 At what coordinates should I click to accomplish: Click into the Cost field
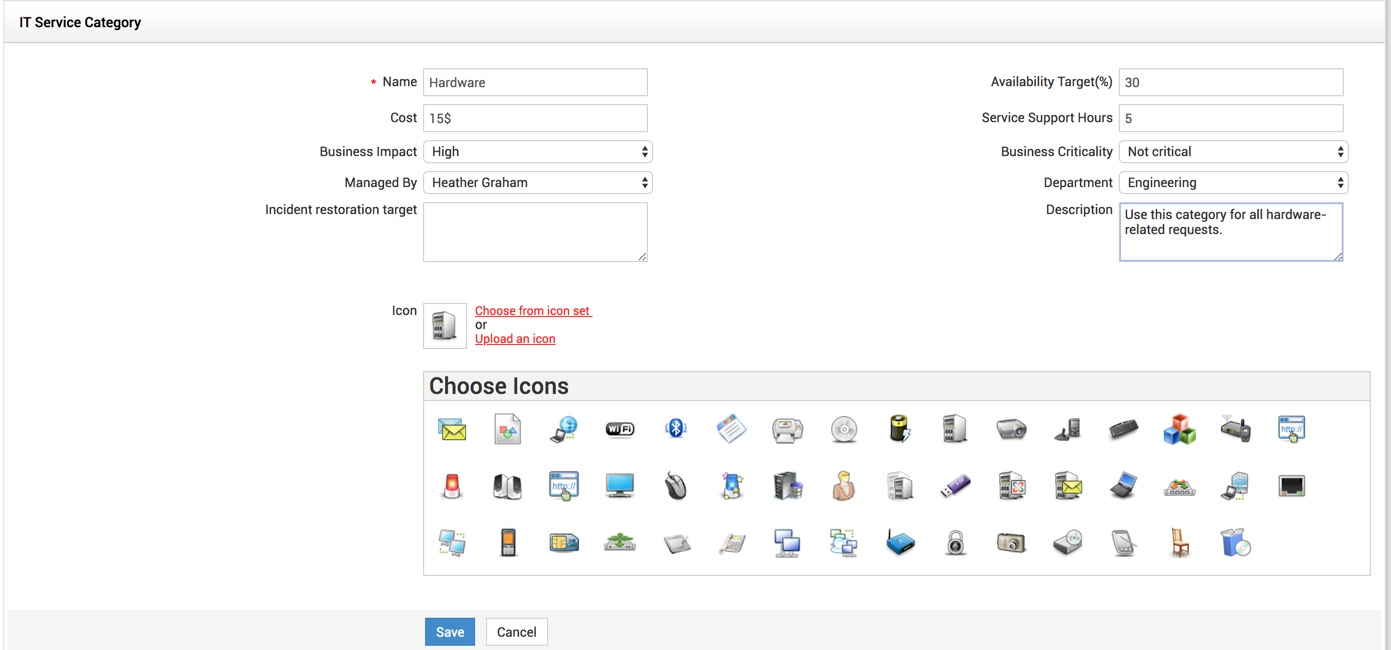[x=535, y=118]
